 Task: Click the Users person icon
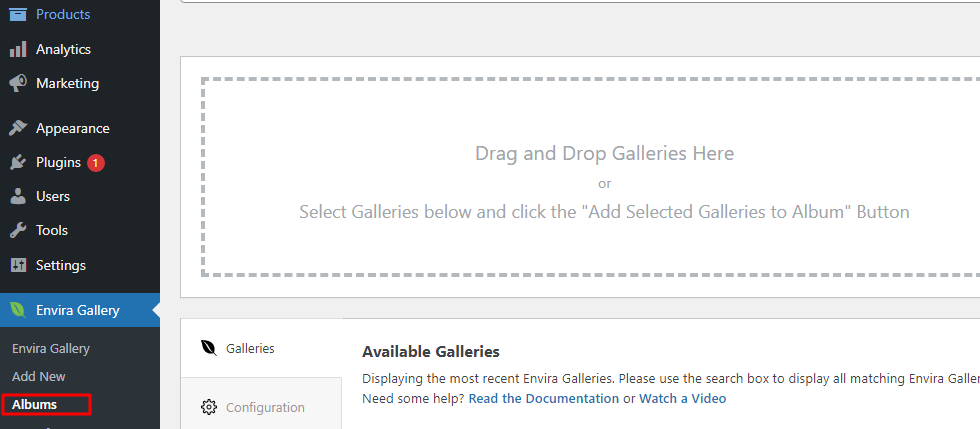pyautogui.click(x=18, y=196)
